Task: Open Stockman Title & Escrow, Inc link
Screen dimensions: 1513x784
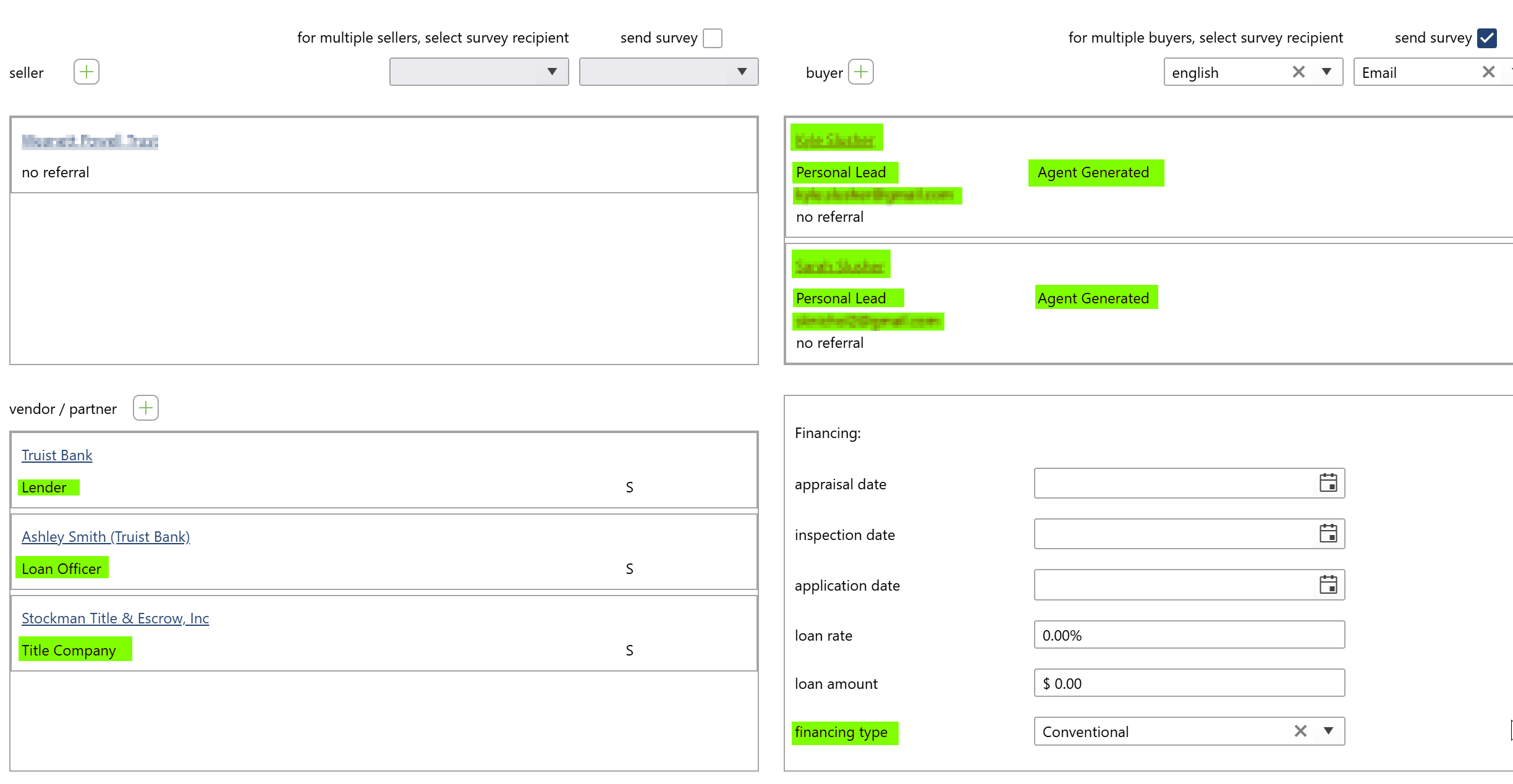Action: pos(115,618)
